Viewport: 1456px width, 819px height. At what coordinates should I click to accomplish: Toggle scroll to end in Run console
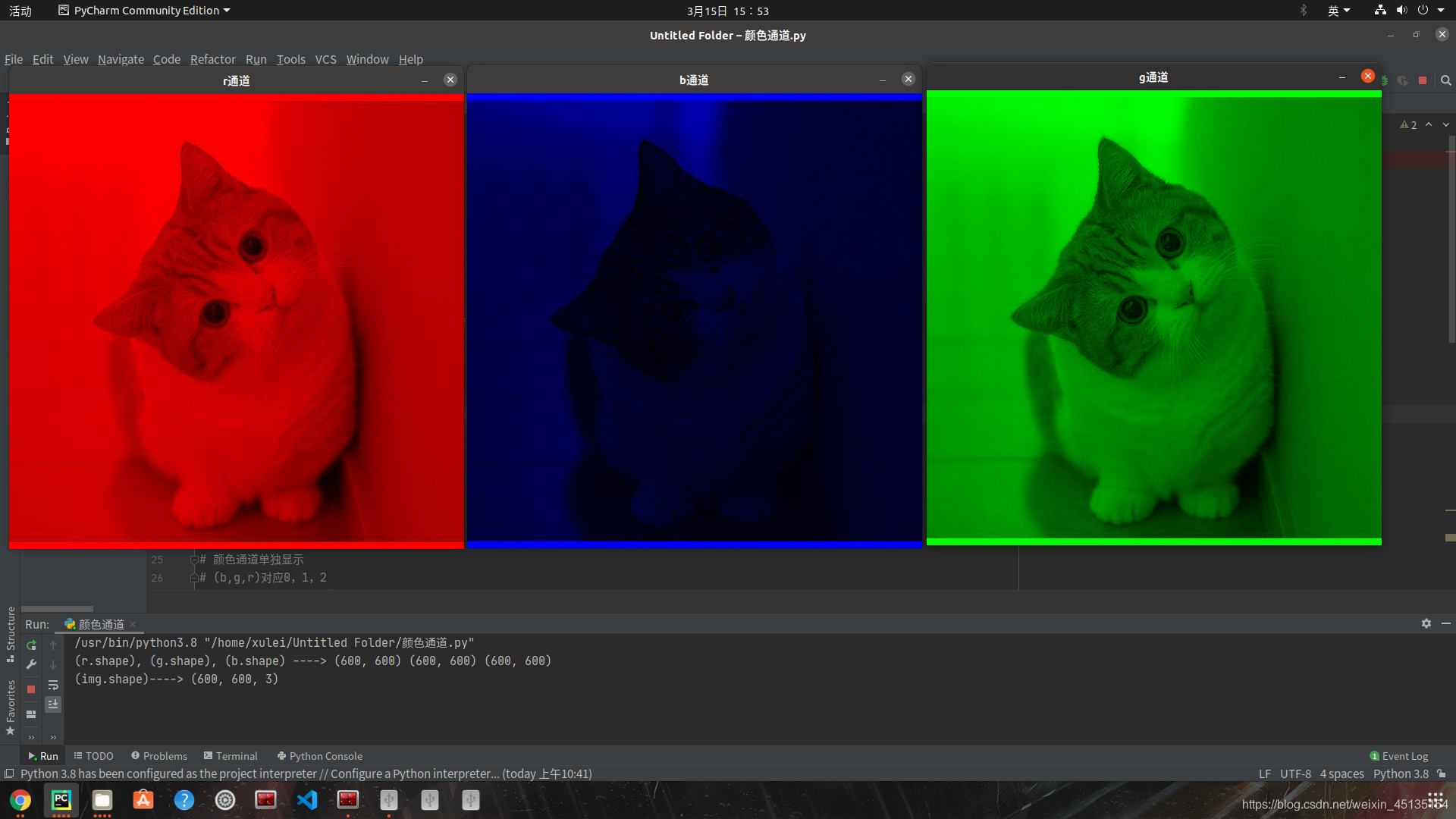point(53,704)
